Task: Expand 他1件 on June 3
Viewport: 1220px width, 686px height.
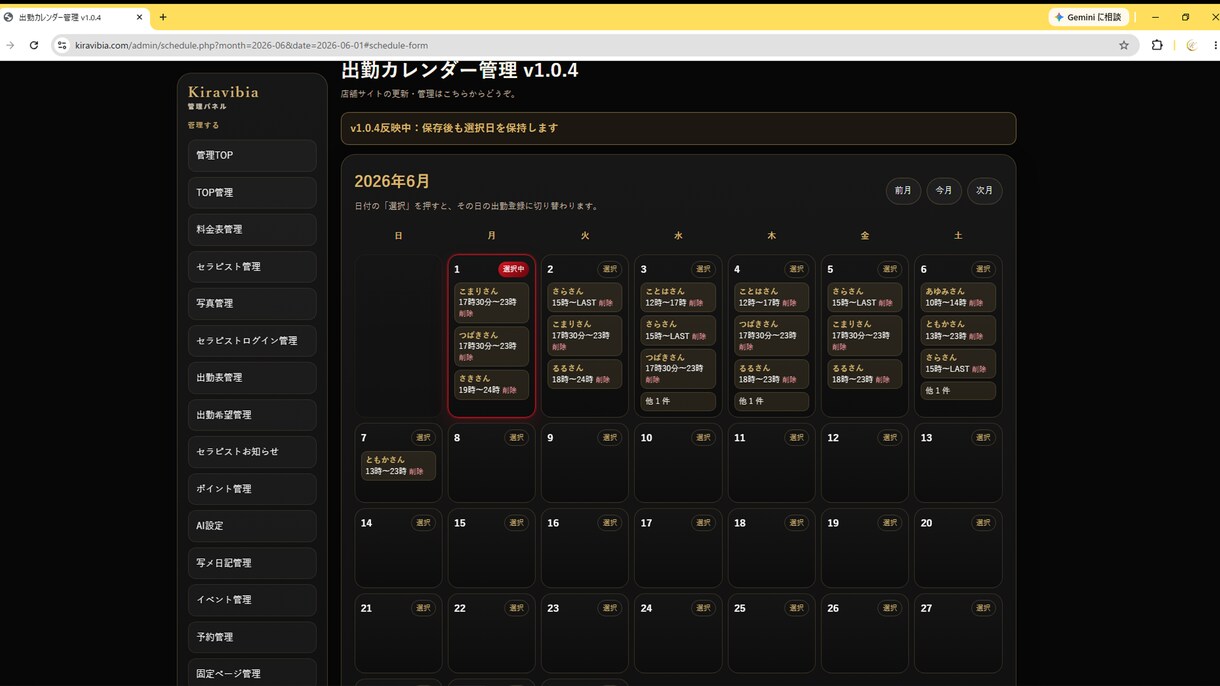Action: point(678,401)
